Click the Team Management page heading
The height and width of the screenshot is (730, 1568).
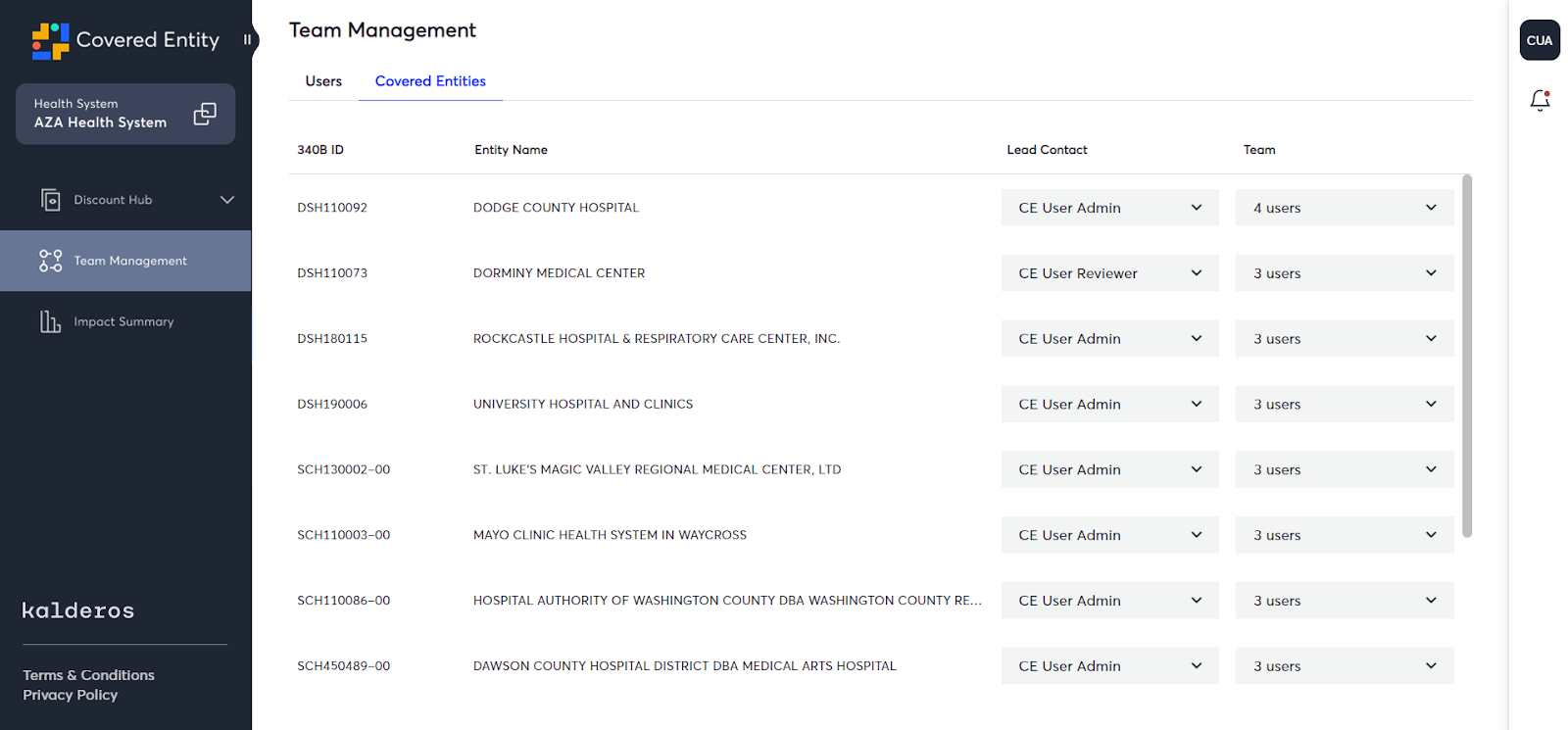point(382,30)
